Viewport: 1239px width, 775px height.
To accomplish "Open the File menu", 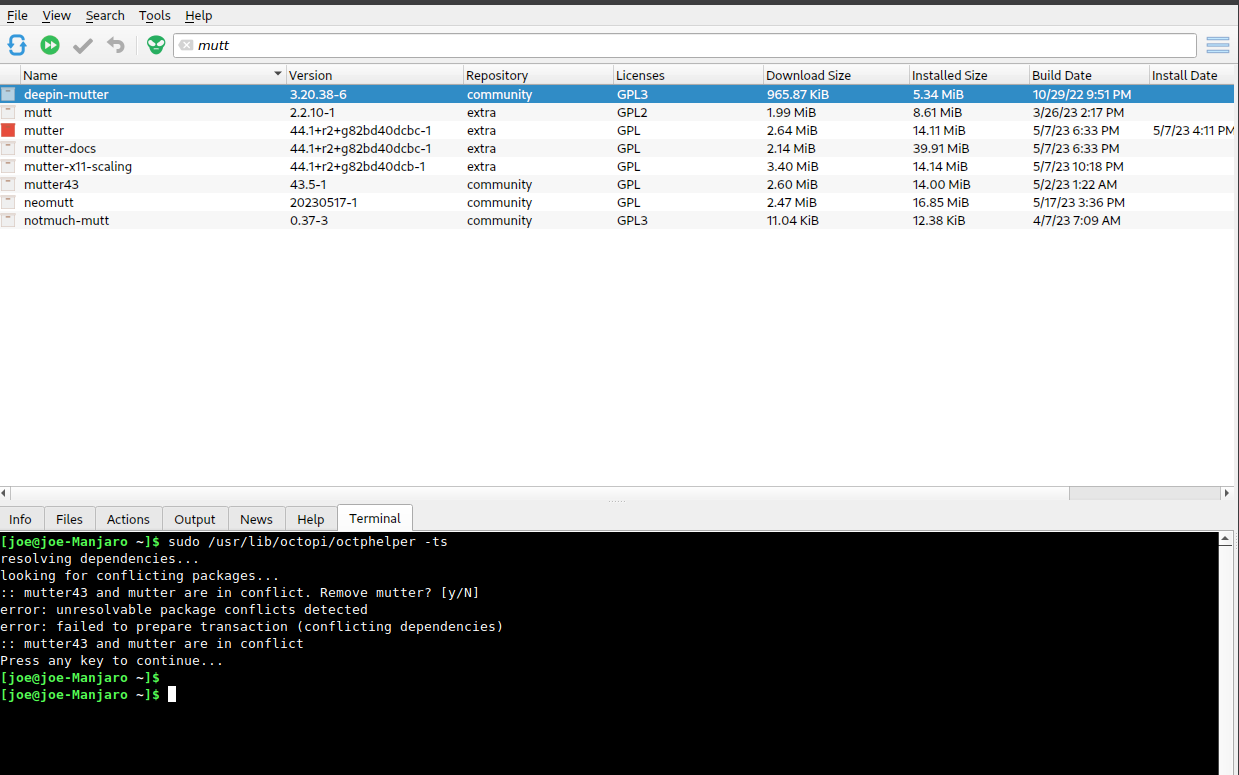I will [x=17, y=15].
